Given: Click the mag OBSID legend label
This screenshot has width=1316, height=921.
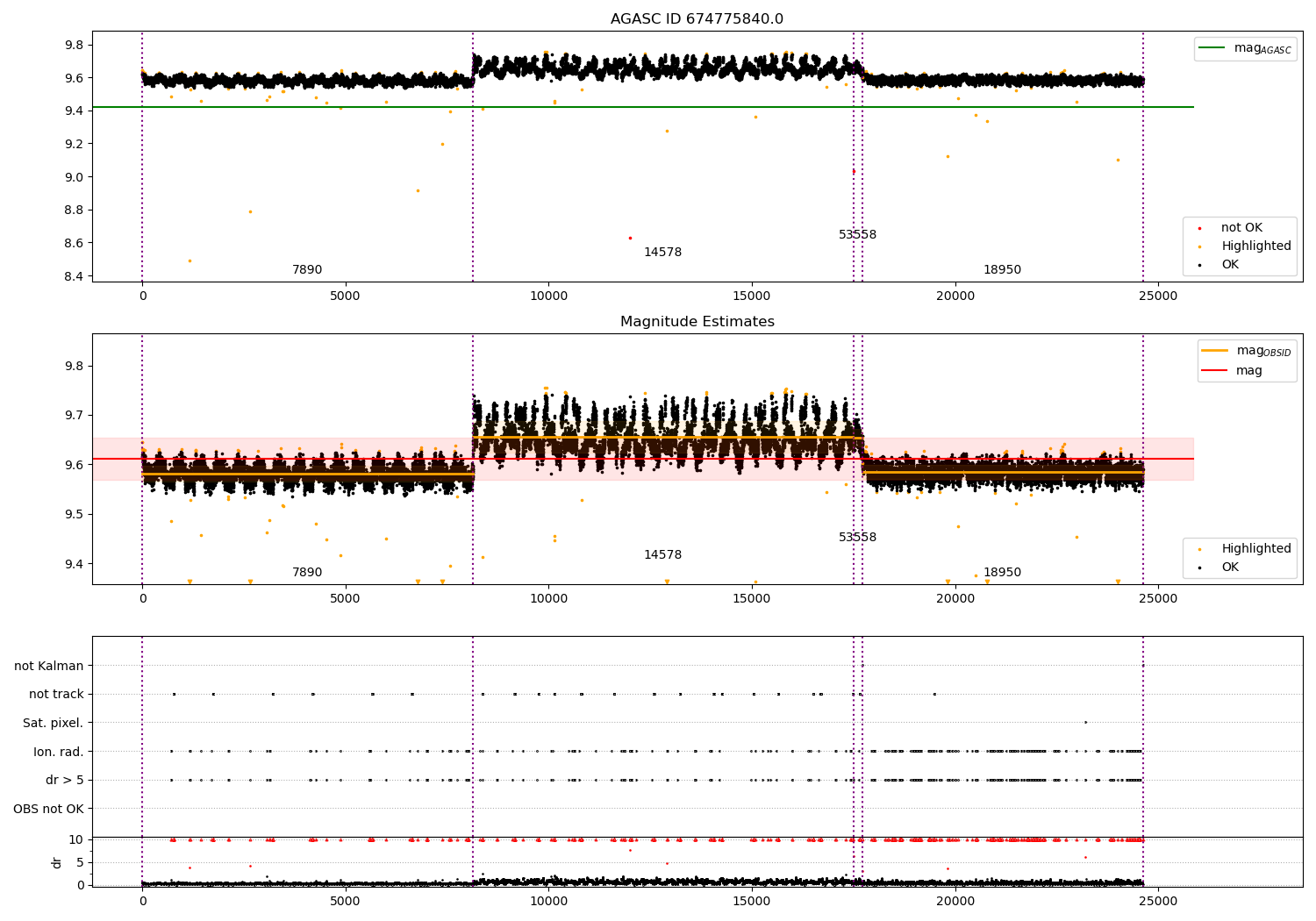Looking at the screenshot, I should coord(1263,352).
